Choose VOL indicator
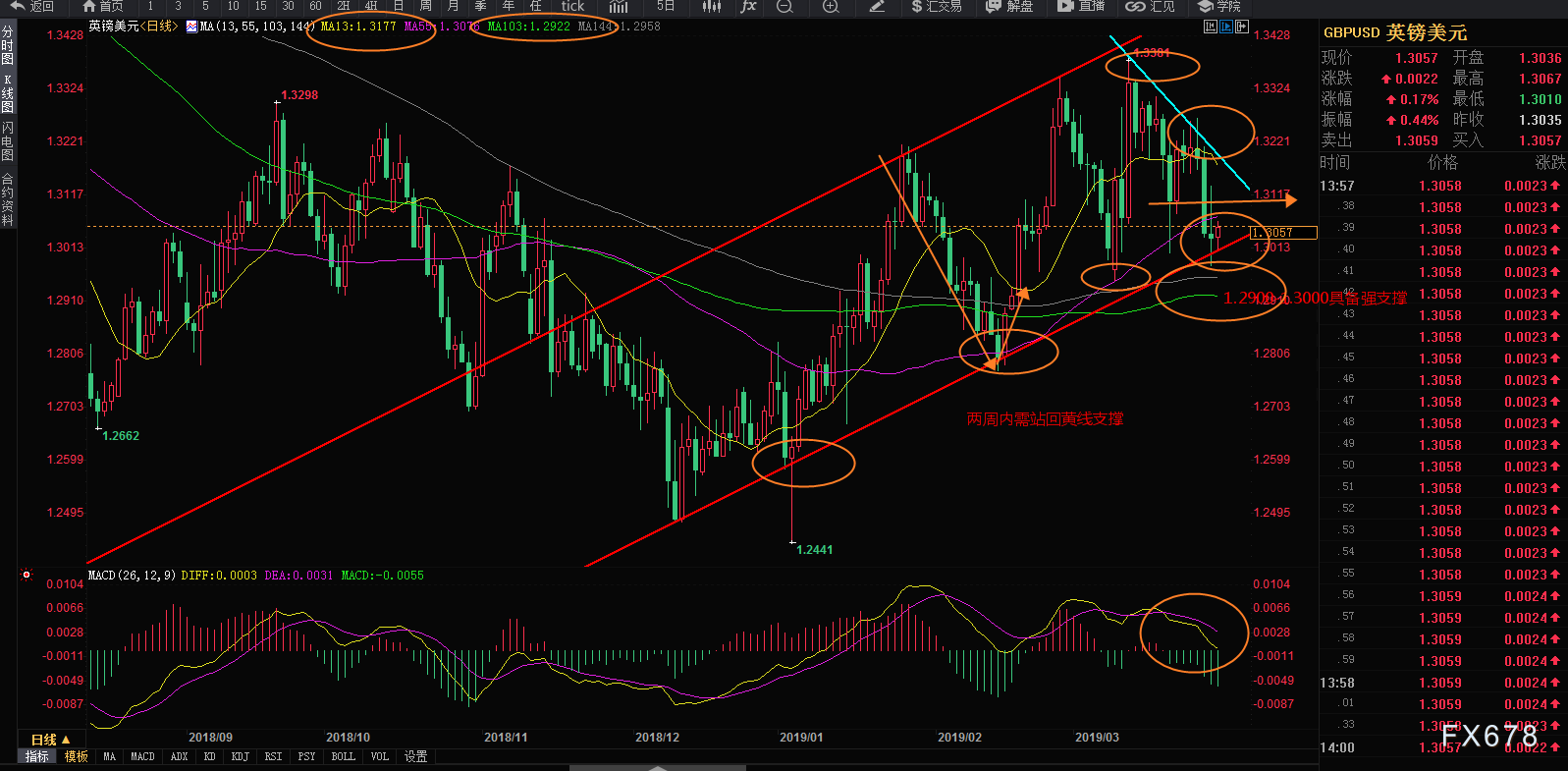Screen dimensions: 1568x771 tap(379, 756)
